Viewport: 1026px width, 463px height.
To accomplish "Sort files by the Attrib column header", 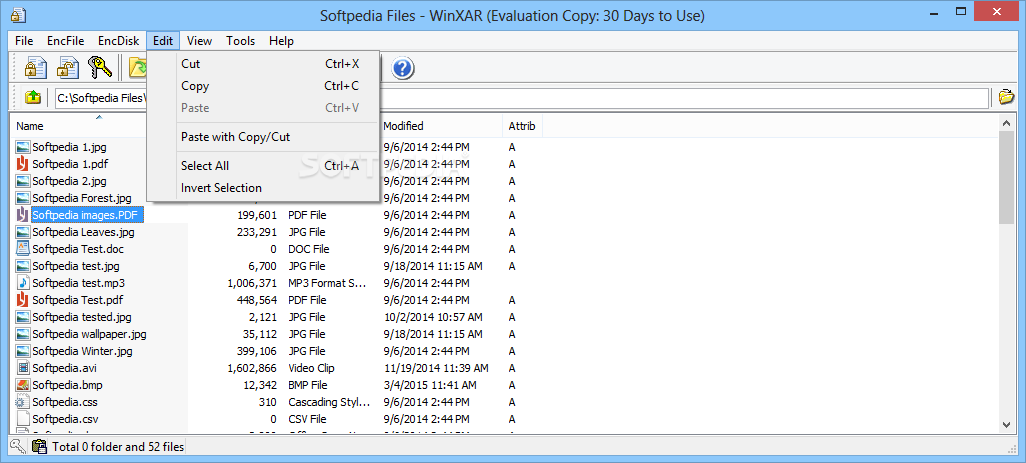I will [x=522, y=126].
